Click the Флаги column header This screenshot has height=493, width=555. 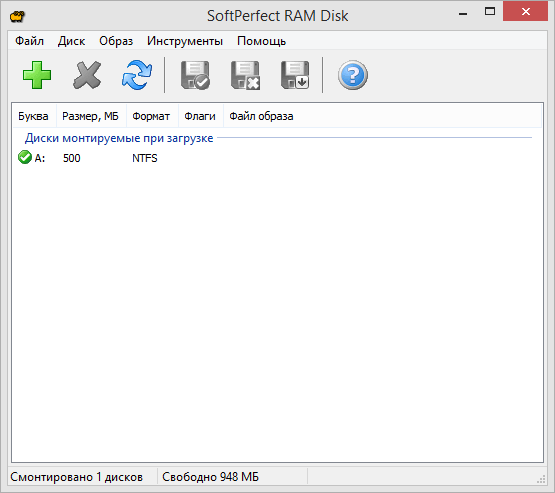point(201,116)
